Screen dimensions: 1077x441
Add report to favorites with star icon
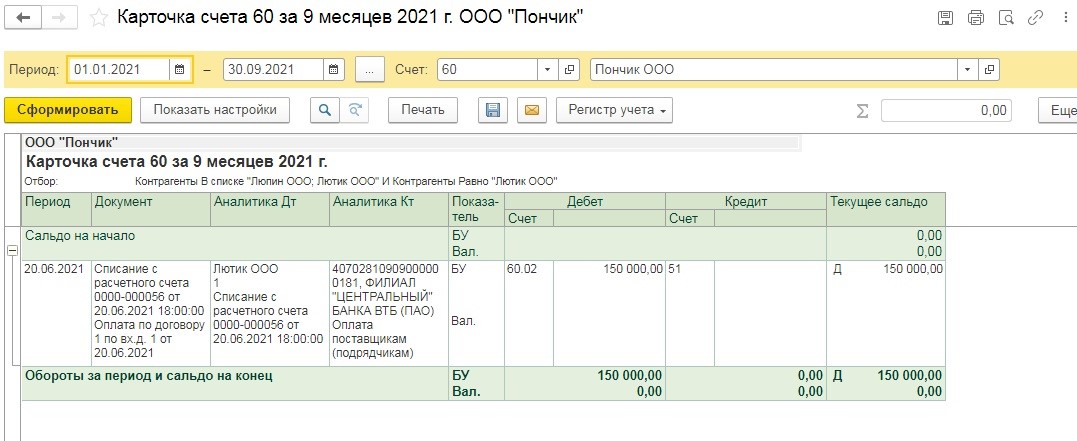click(x=99, y=18)
